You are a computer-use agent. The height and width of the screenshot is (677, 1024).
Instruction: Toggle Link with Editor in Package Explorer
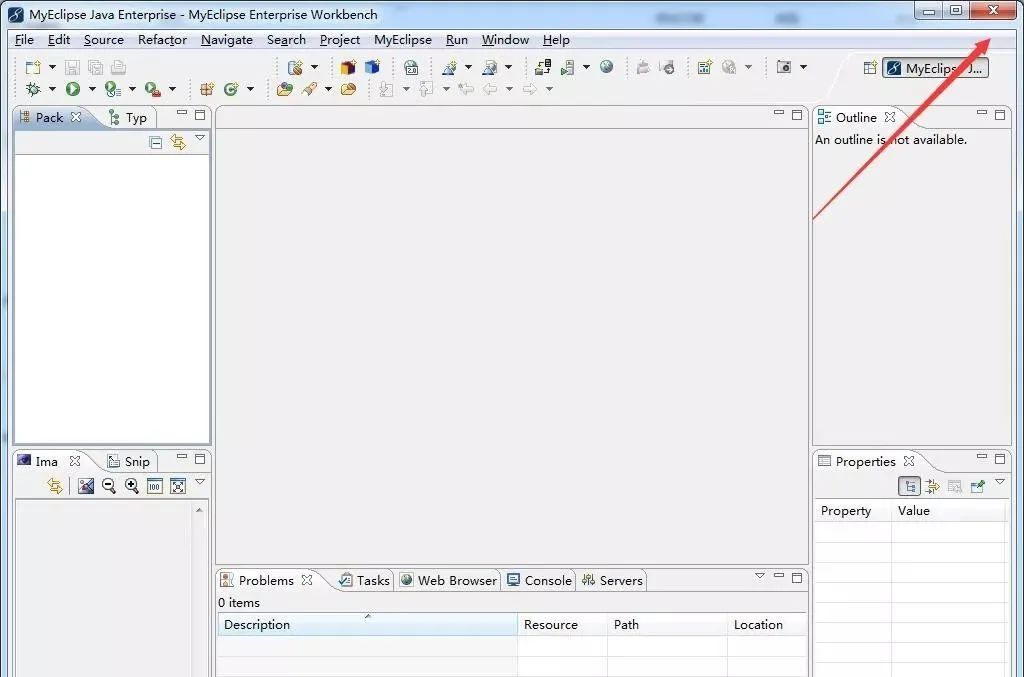pyautogui.click(x=178, y=143)
